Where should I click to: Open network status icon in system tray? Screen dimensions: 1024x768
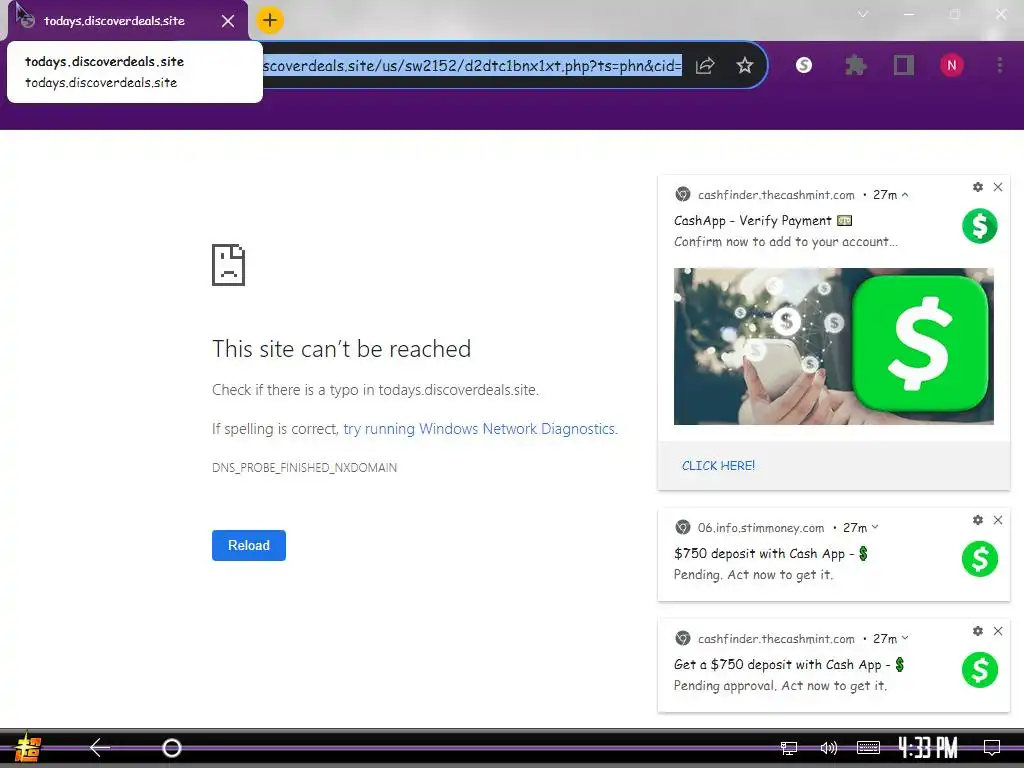789,748
